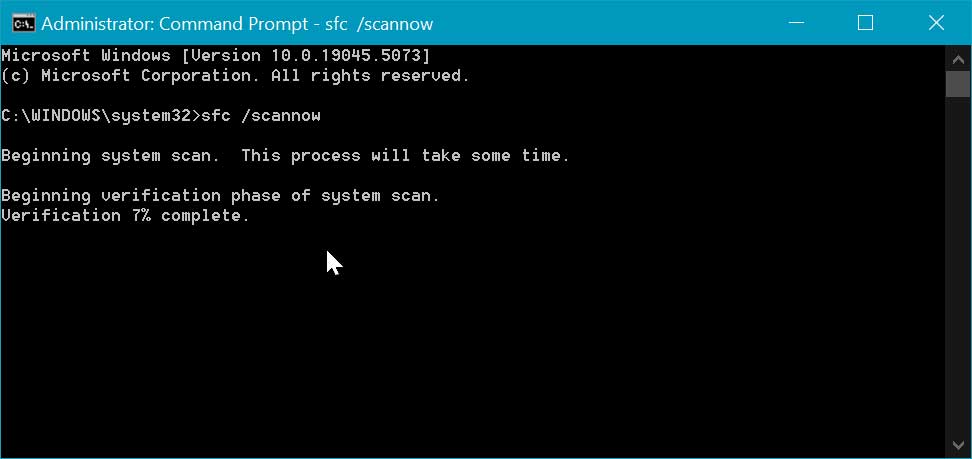This screenshot has width=972, height=459.
Task: Click the "Verification 7% complete." line
Action: 125,216
